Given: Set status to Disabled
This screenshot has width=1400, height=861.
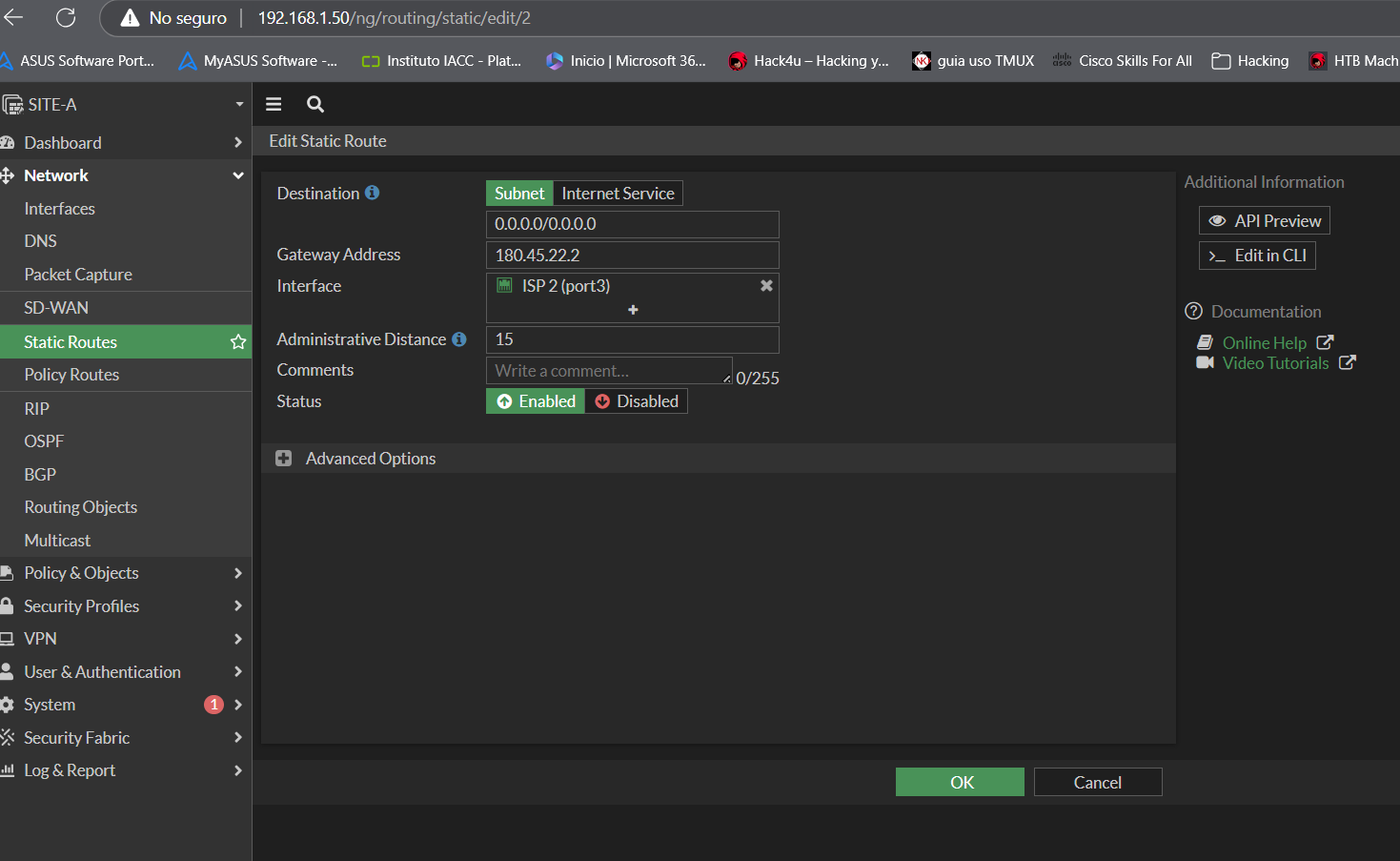Looking at the screenshot, I should click(x=637, y=401).
